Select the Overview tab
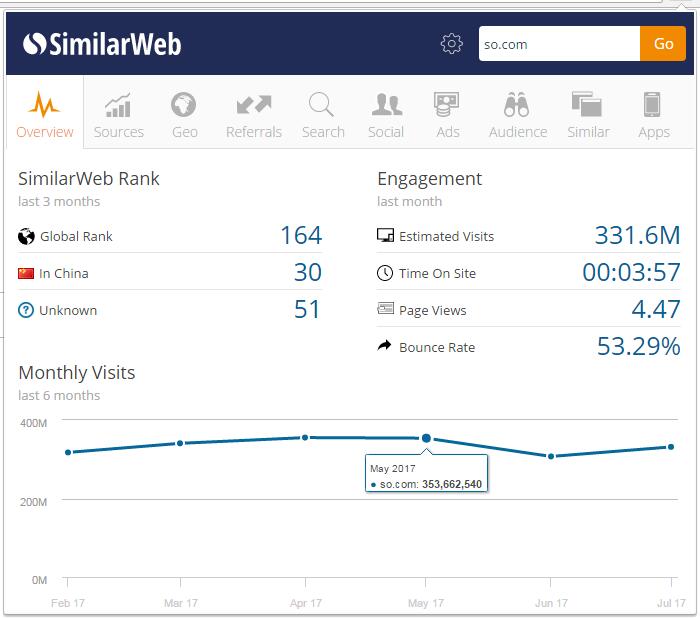 [x=45, y=115]
